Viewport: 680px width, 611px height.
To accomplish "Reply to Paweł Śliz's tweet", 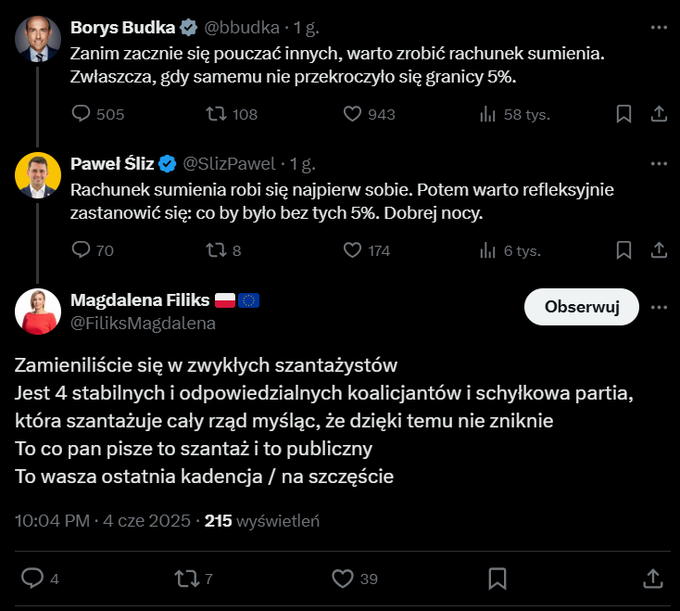I will [83, 250].
